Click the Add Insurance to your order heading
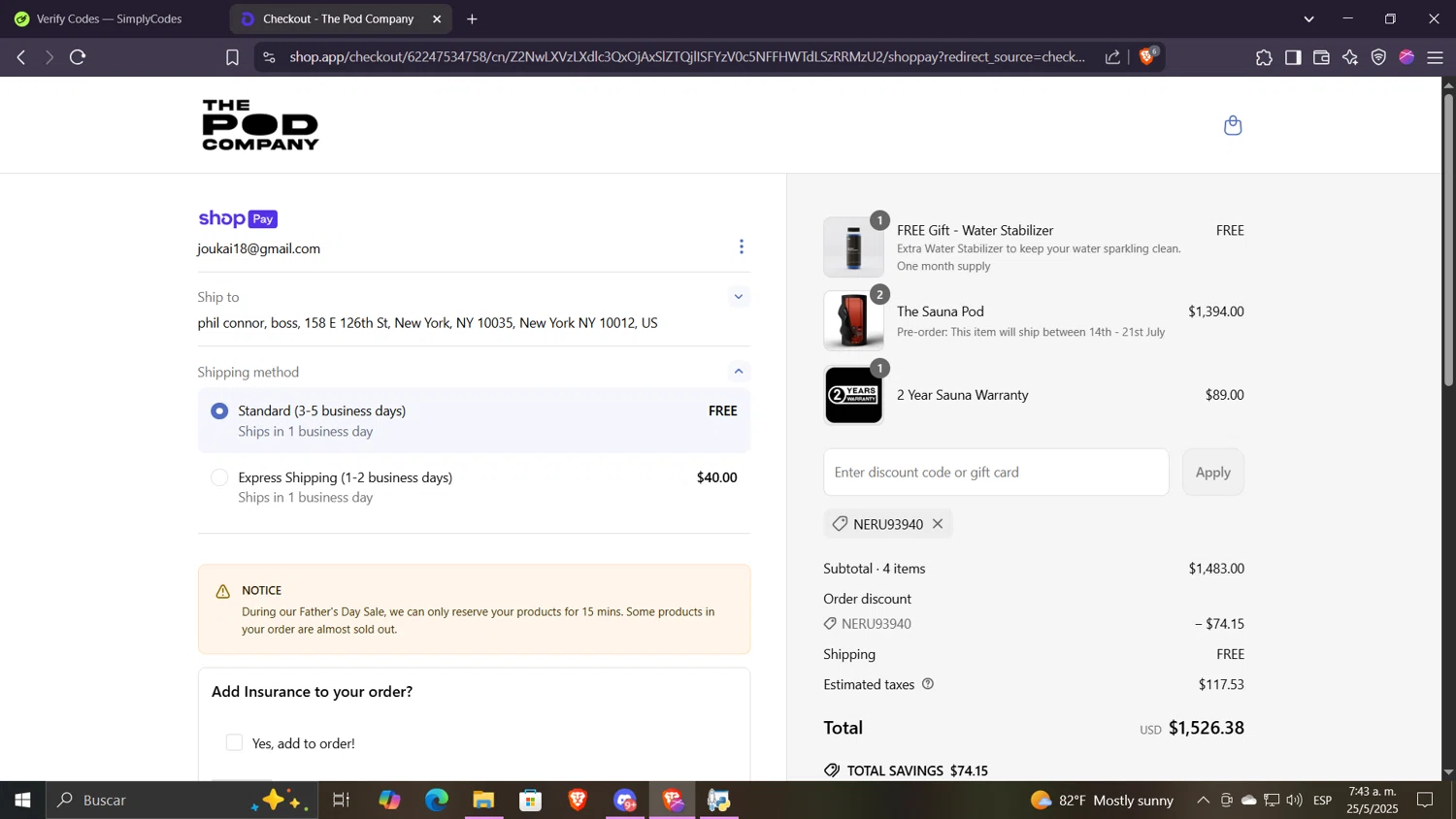 313,692
